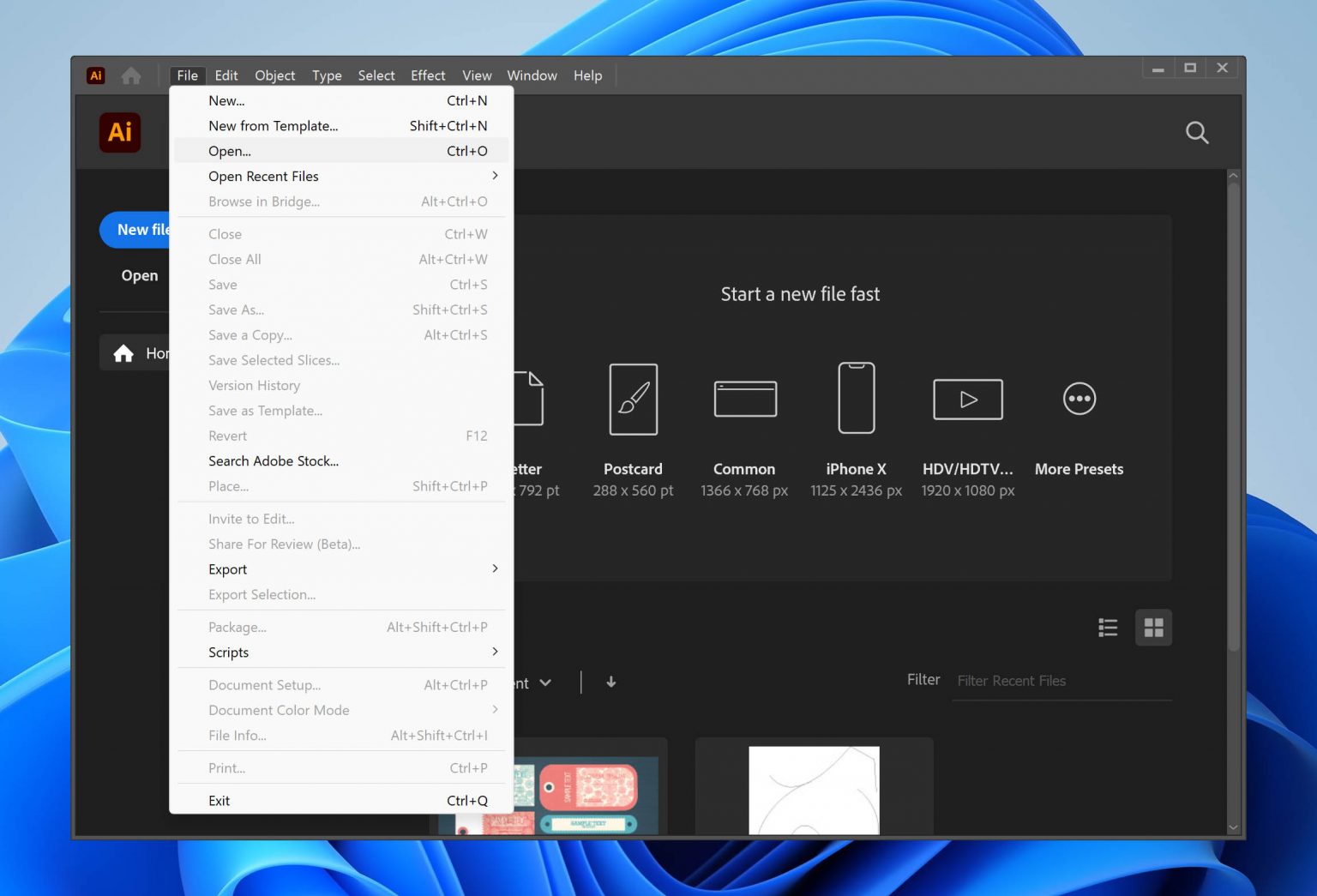Click the sort direction arrow icon
The height and width of the screenshot is (896, 1317).
pos(610,682)
